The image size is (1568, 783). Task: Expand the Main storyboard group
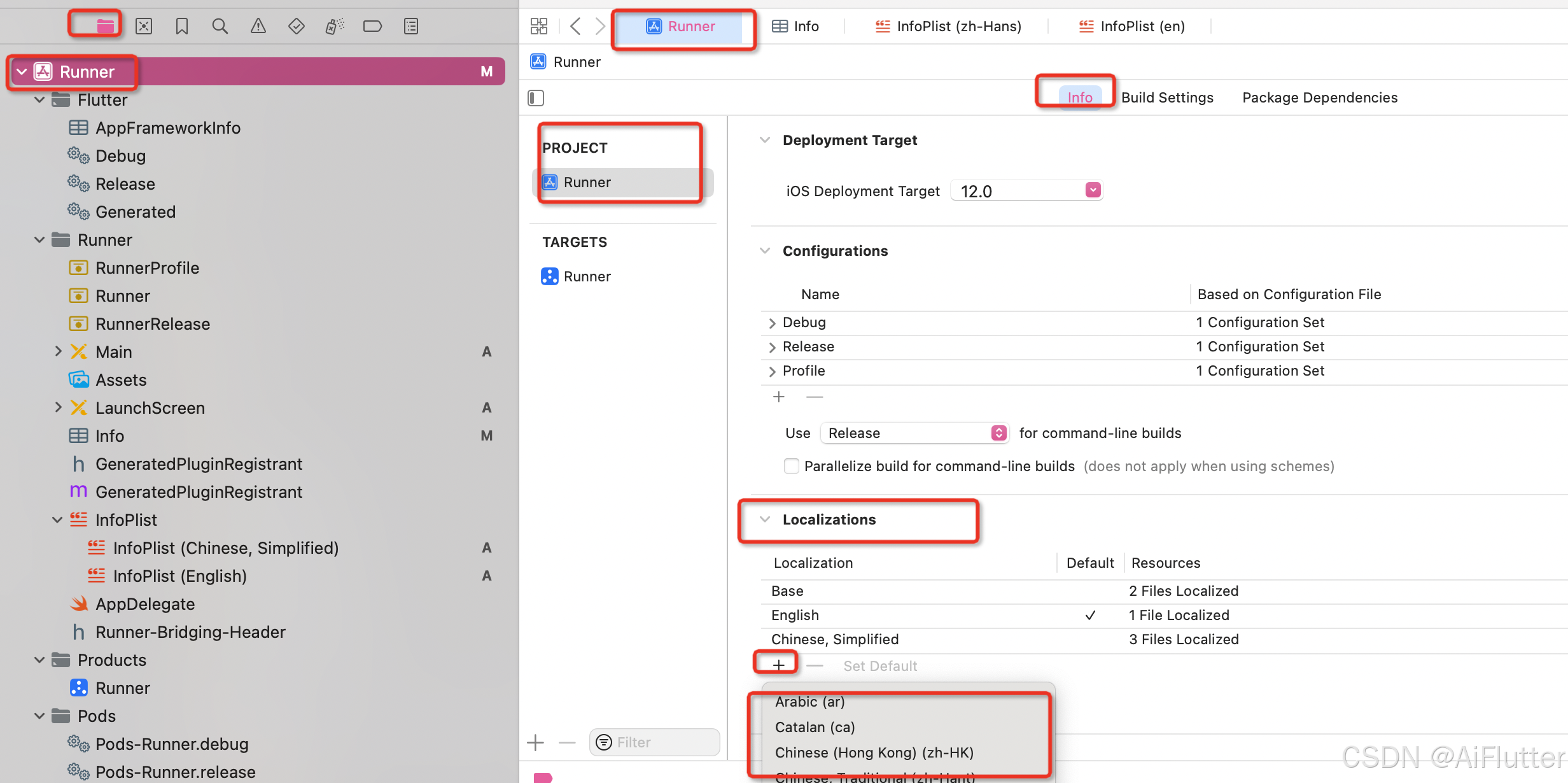(58, 351)
